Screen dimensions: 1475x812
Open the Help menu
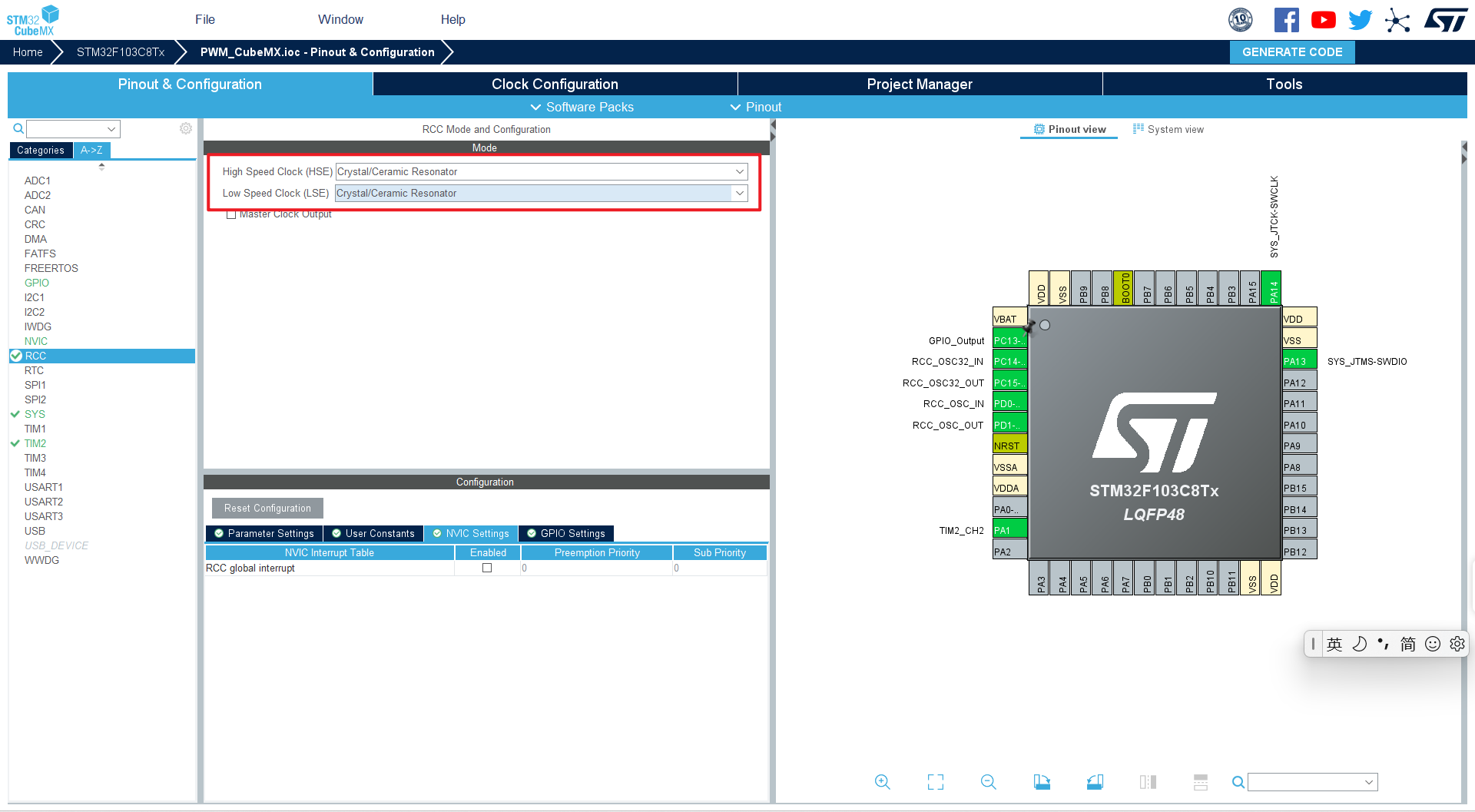click(452, 19)
